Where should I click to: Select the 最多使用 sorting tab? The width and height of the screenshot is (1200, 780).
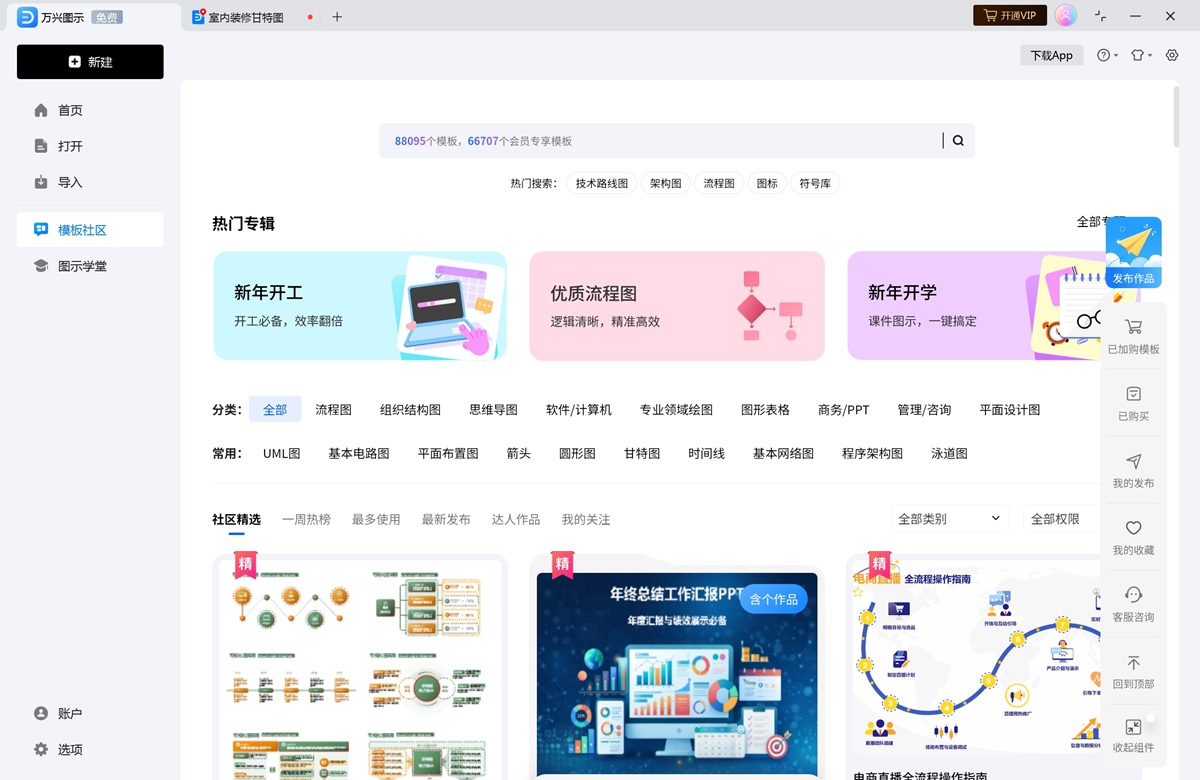[376, 519]
